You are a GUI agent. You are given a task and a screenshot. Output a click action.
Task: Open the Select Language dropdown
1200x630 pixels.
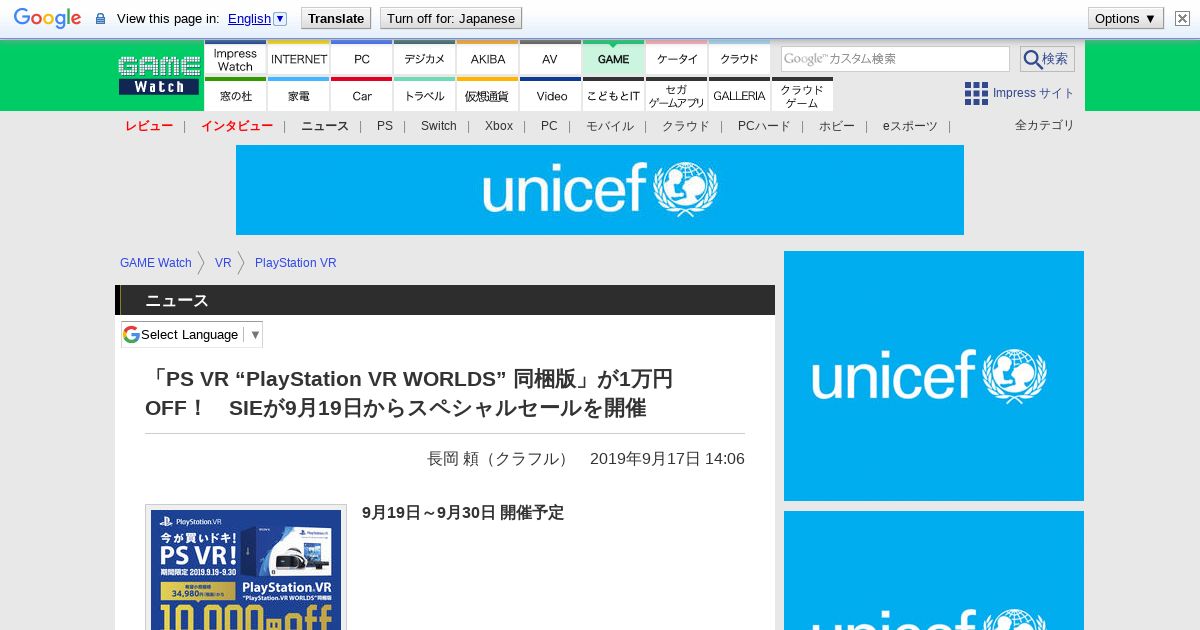click(192, 334)
